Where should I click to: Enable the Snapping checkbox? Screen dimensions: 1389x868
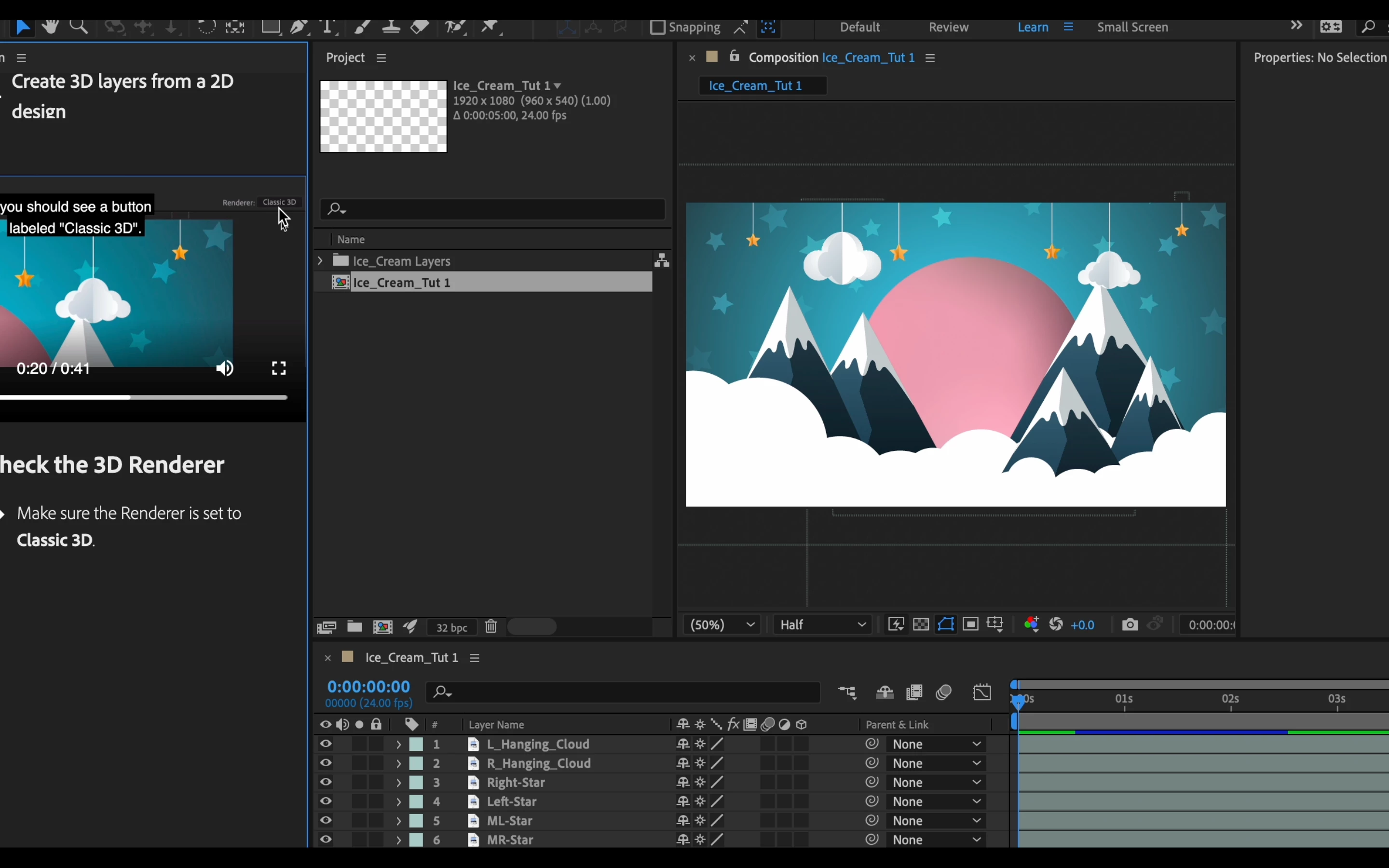(x=658, y=27)
